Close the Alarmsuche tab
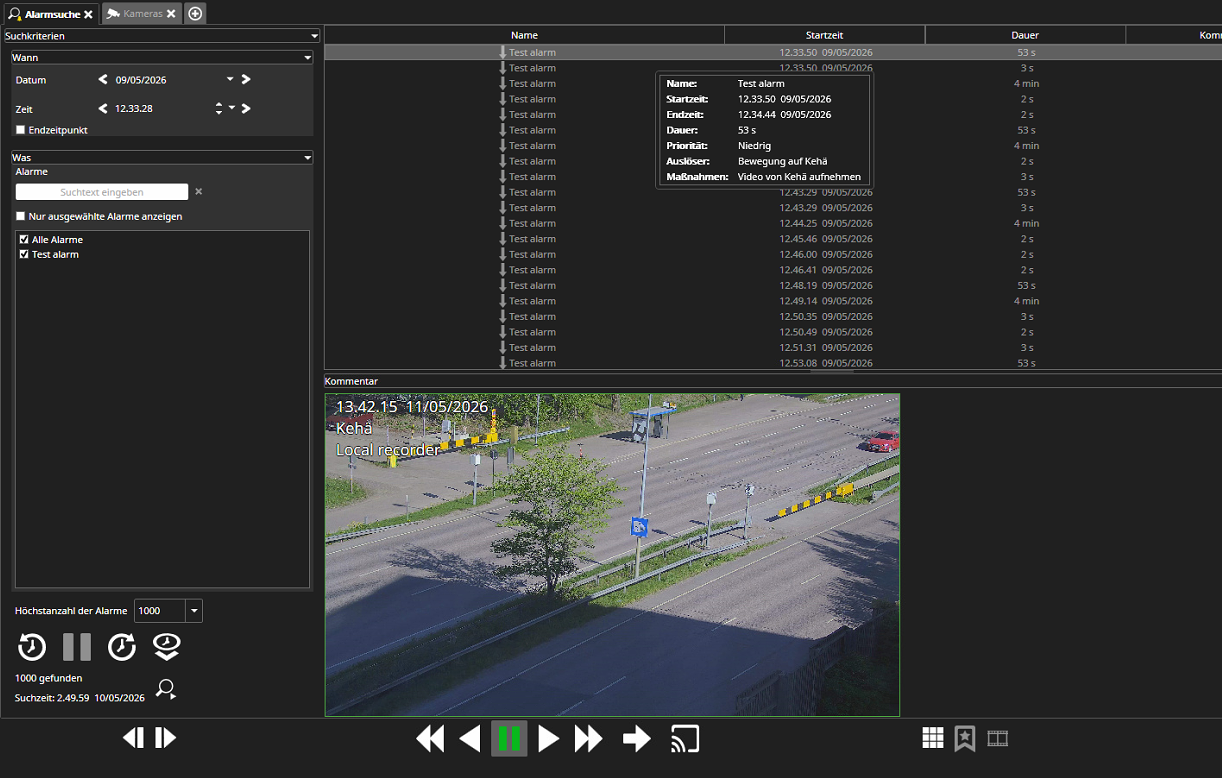The height and width of the screenshot is (778, 1222). point(88,14)
